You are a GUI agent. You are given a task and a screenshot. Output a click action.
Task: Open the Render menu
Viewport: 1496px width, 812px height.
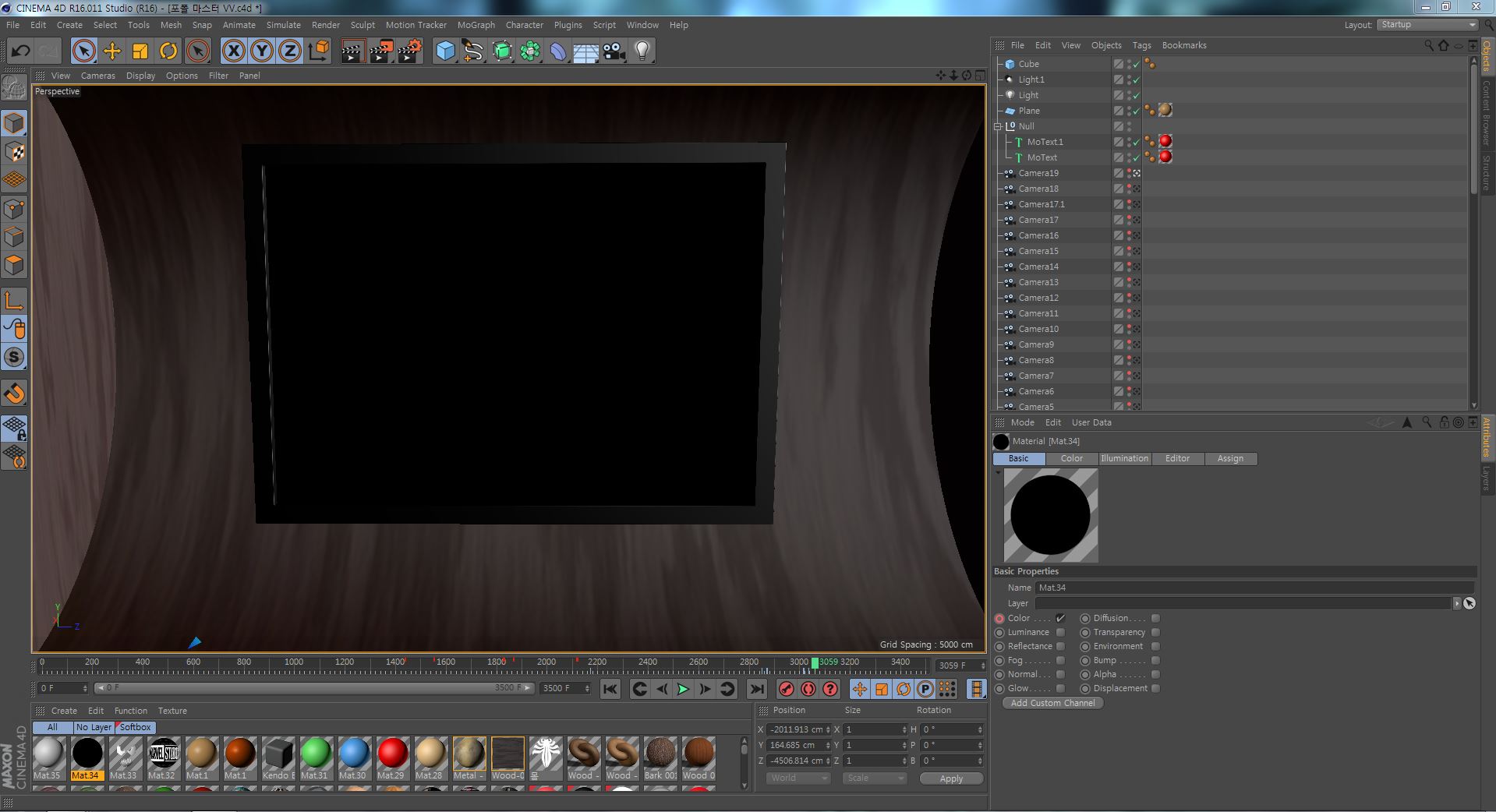coord(325,25)
